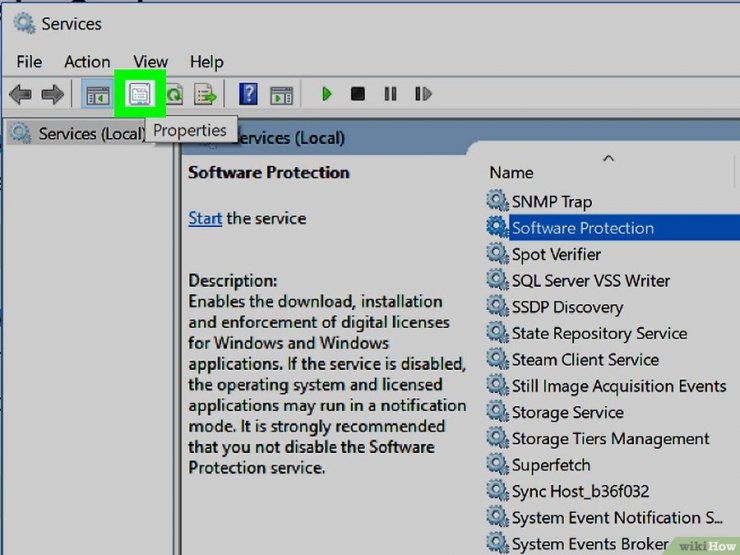Click the Forward arrow toolbar button
740x555 pixels.
coord(52,94)
